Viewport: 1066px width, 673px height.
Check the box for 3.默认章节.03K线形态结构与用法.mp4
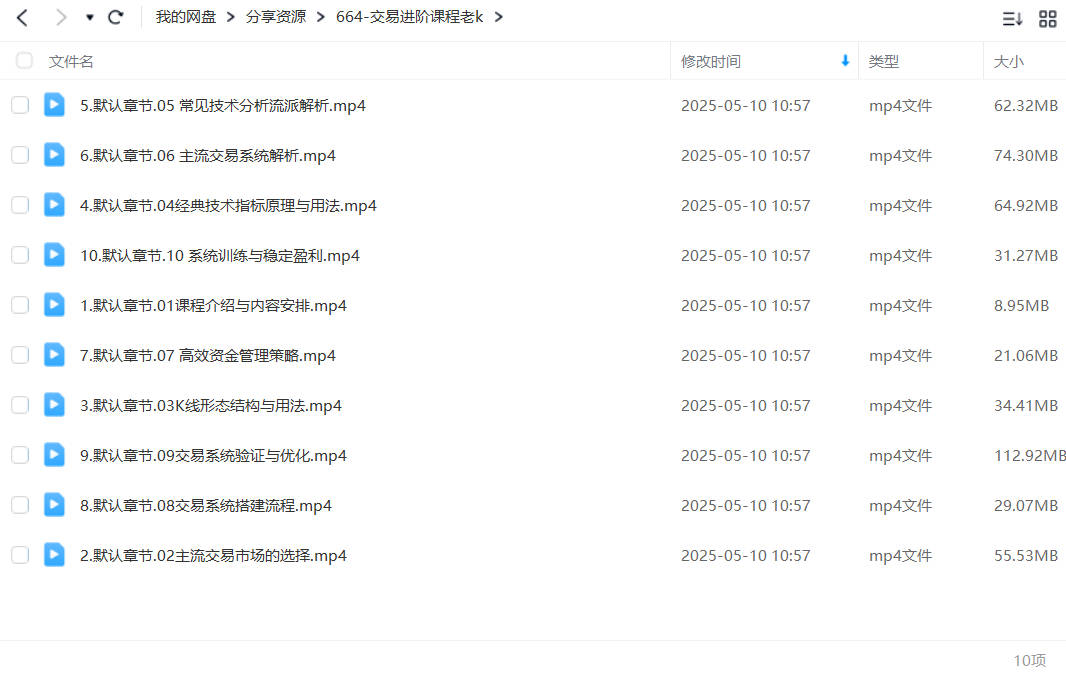20,405
